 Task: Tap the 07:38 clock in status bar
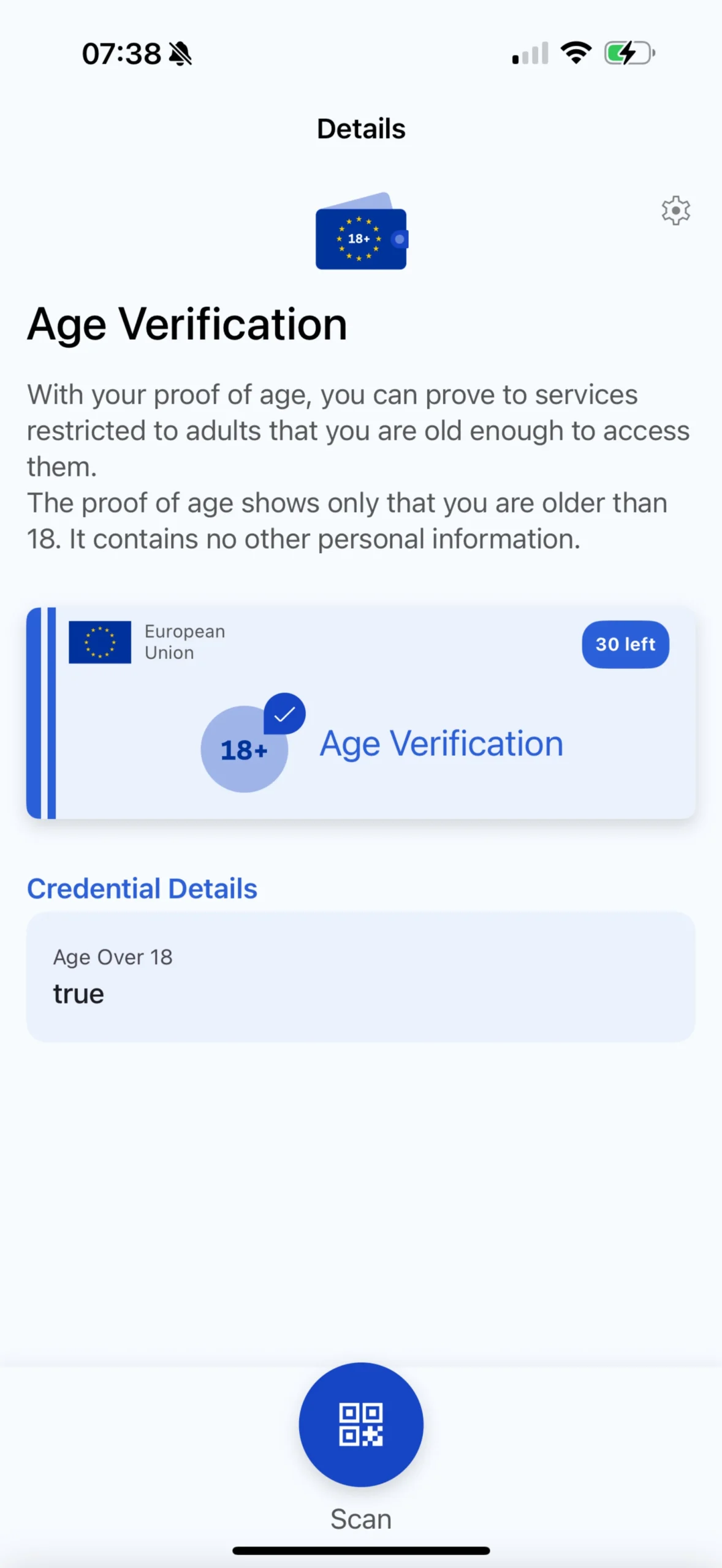click(x=121, y=54)
